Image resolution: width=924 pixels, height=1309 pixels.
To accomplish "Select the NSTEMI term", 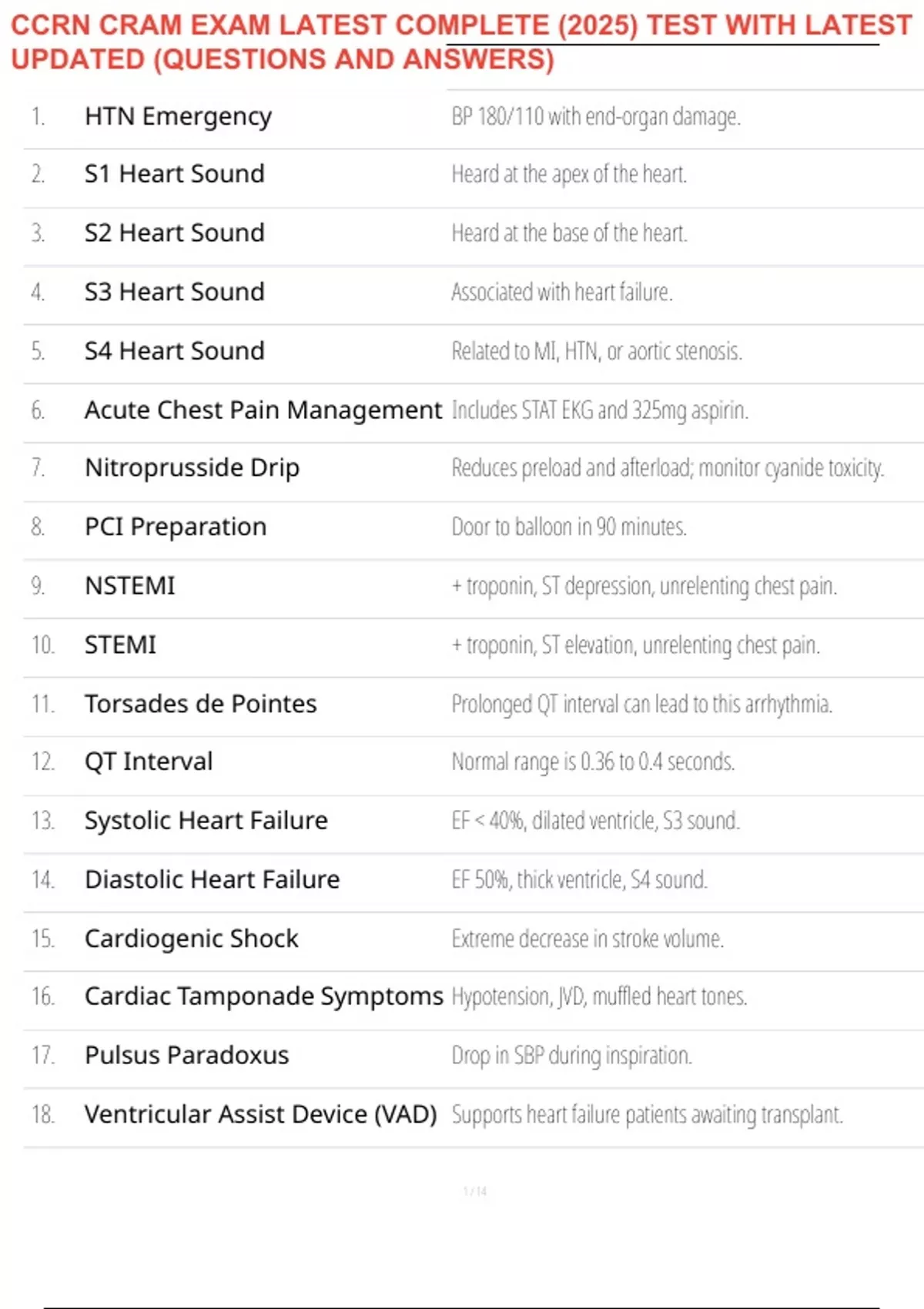I will [130, 586].
